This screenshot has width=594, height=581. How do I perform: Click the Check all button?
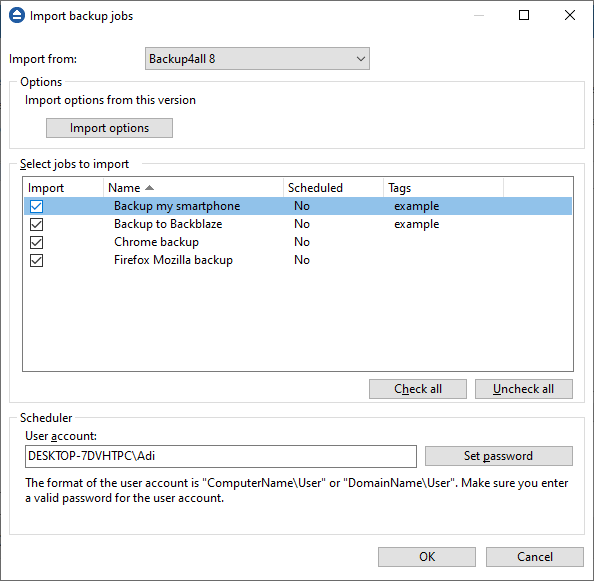418,389
